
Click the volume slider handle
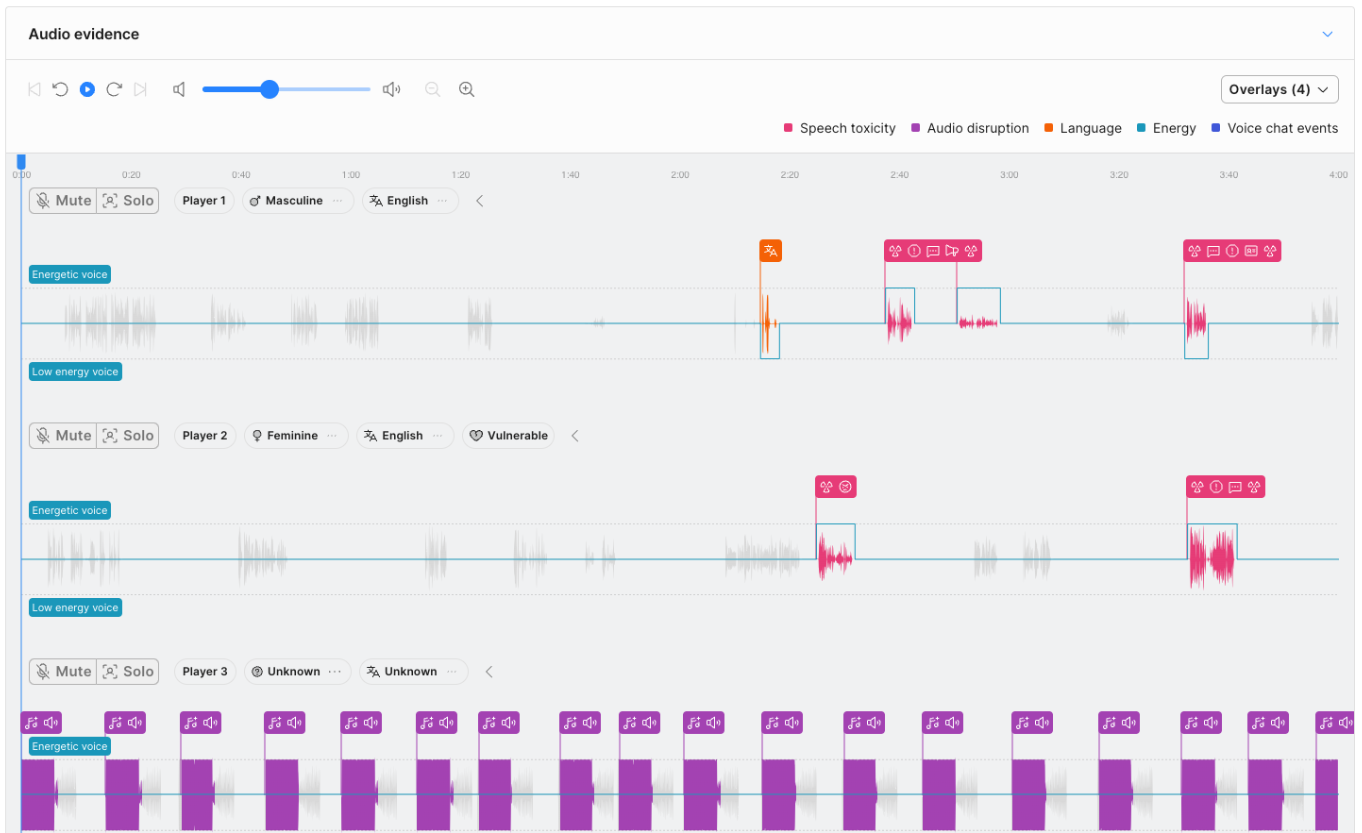[269, 89]
